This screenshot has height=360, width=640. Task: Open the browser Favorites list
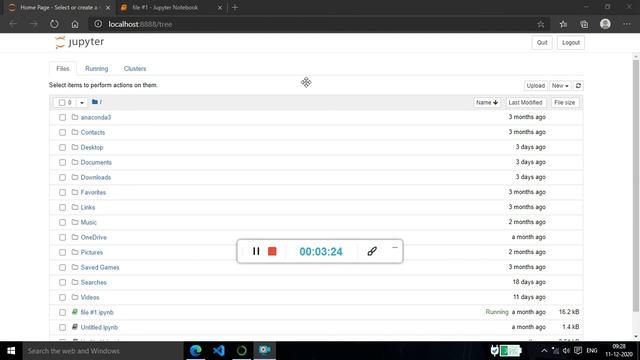coord(563,24)
